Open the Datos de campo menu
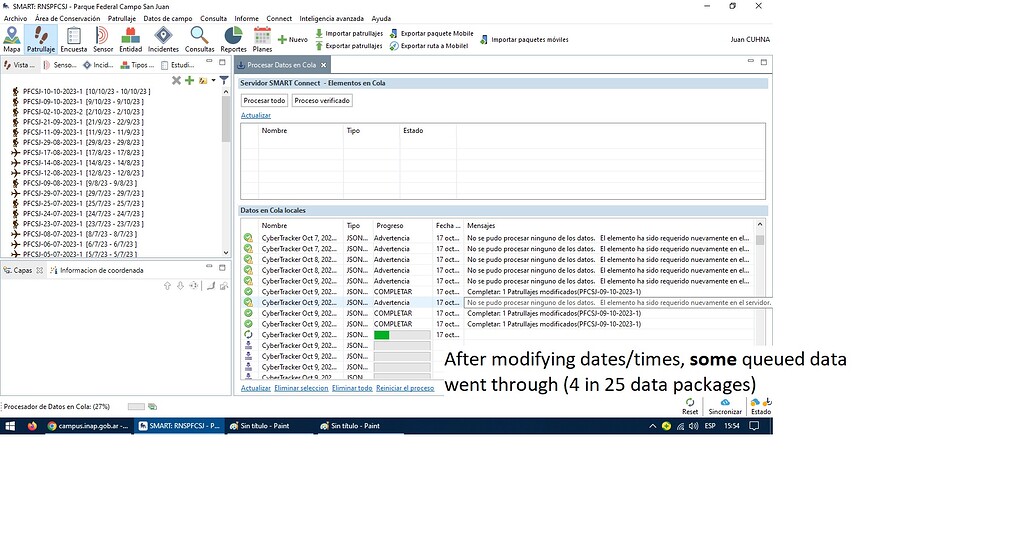This screenshot has width=1024, height=551. pos(168,18)
